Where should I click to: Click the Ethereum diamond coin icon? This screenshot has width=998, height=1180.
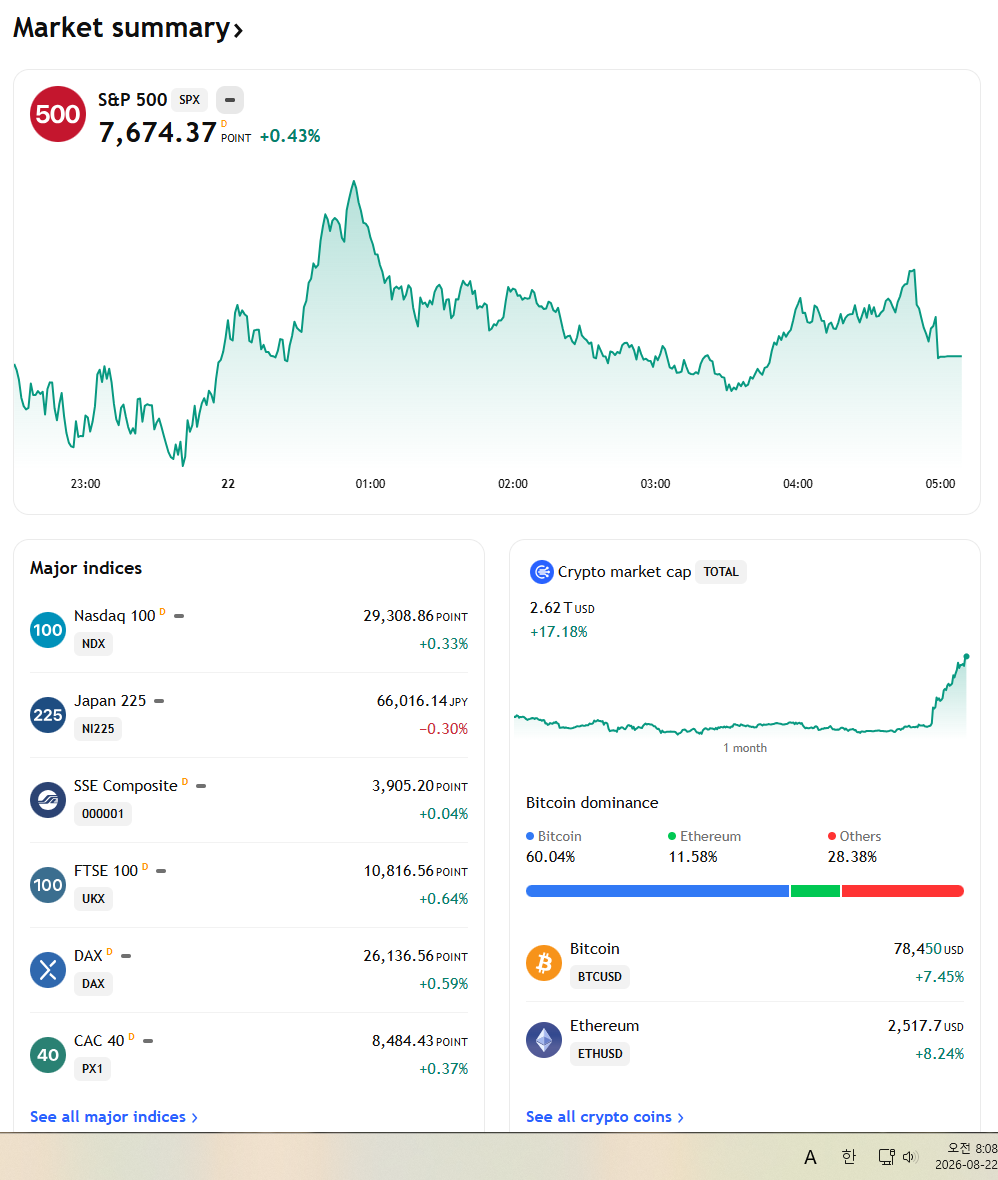pyautogui.click(x=543, y=1040)
